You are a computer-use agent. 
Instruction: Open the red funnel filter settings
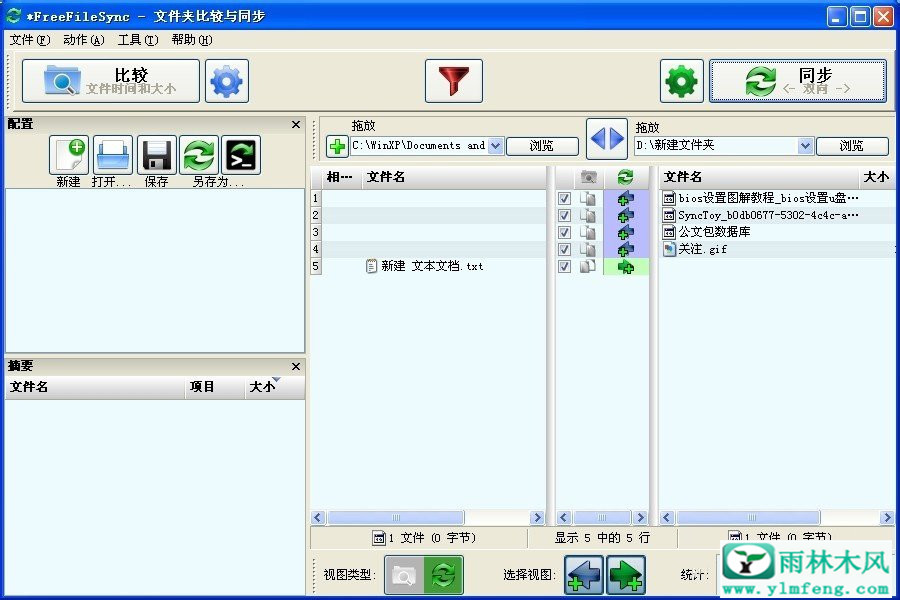click(x=453, y=81)
